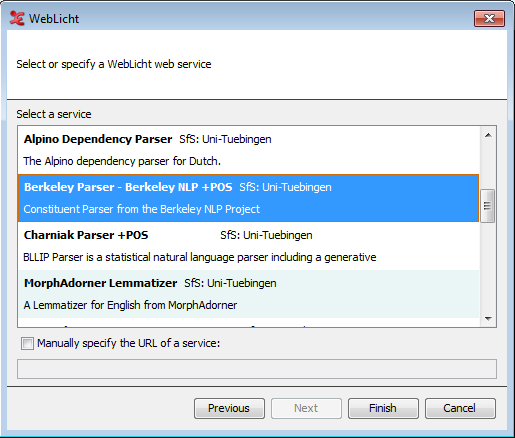Click the Lemmatizer for English description

point(130,305)
